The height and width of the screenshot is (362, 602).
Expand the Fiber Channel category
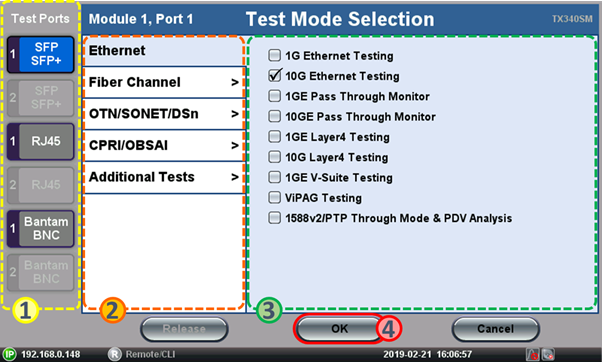[x=164, y=82]
